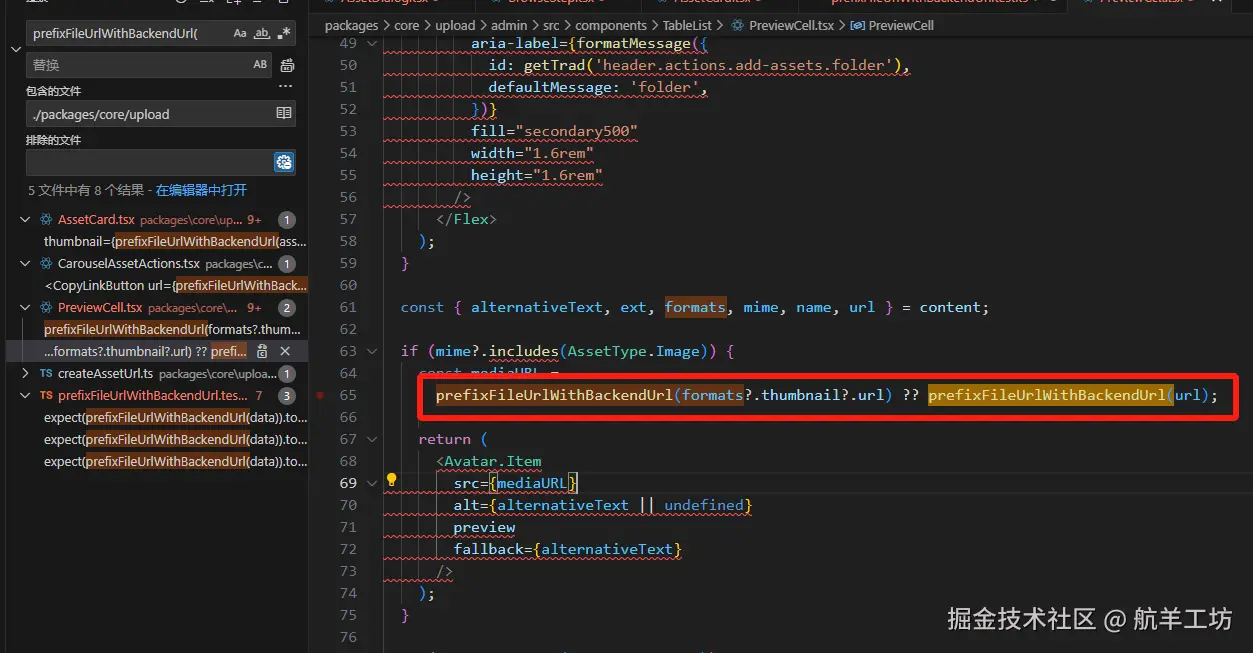The width and height of the screenshot is (1253, 653).
Task: Select AssetCard.tsx file in results
Action: 96,220
